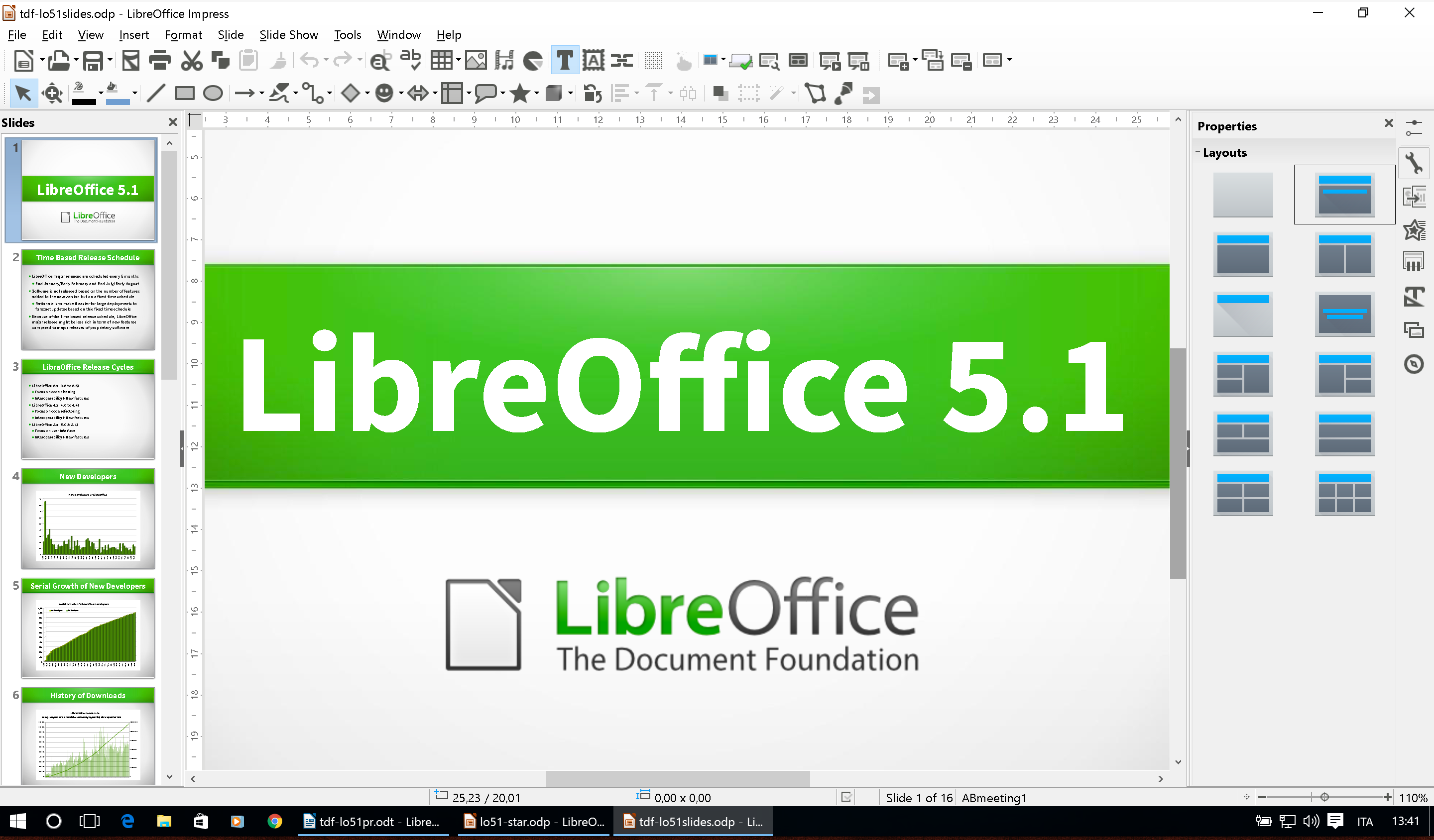Image resolution: width=1434 pixels, height=840 pixels.
Task: Click the Insert menu item
Action: pos(133,35)
